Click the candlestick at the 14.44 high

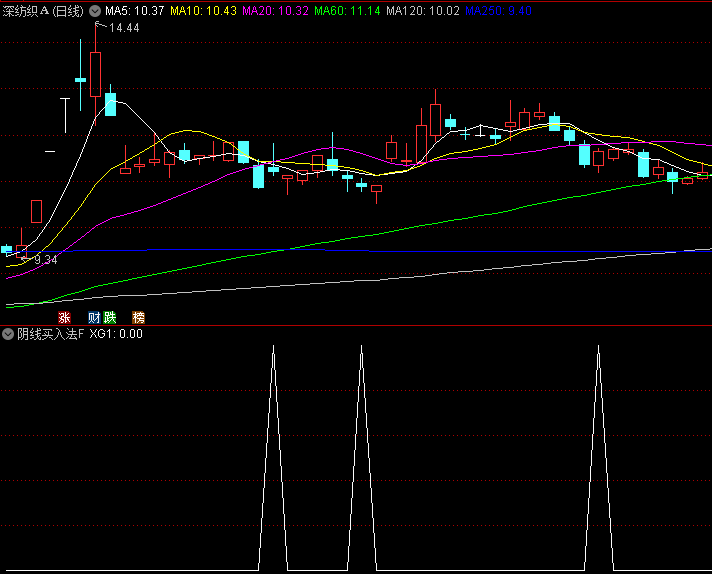tap(95, 74)
